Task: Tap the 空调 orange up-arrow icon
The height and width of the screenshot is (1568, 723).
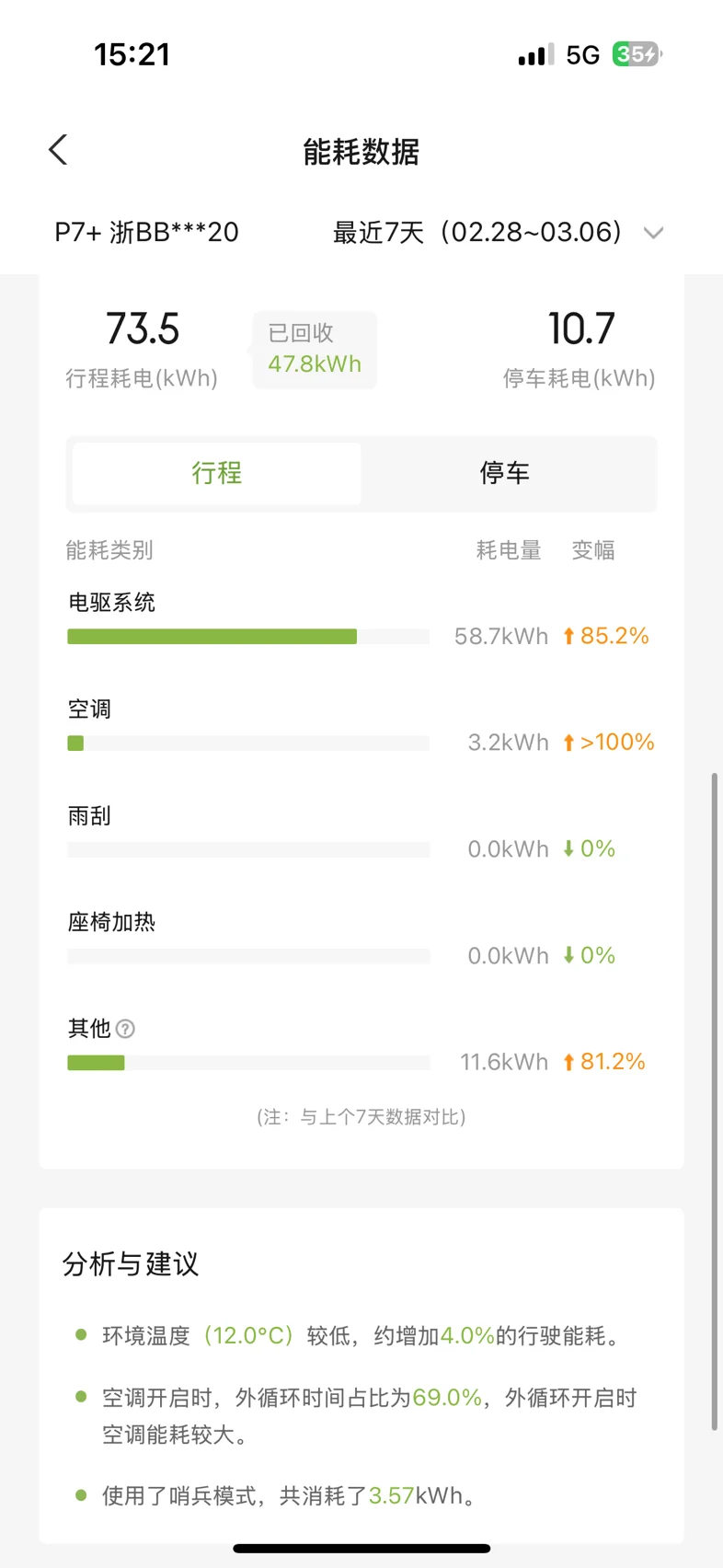Action: (x=568, y=743)
